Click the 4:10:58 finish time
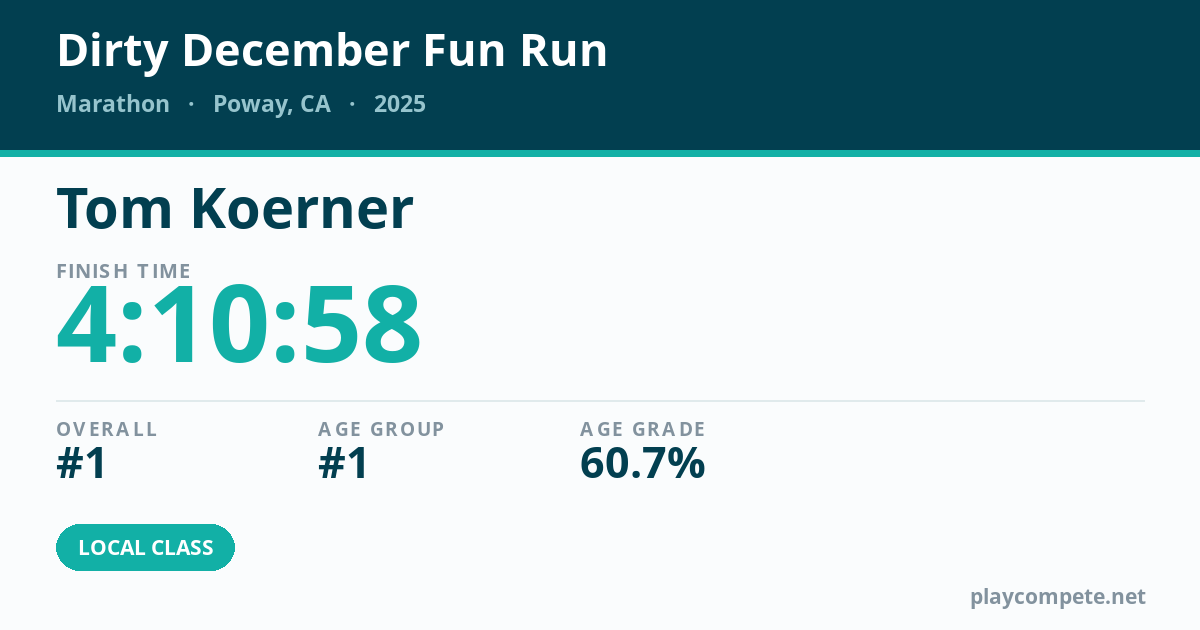 (239, 326)
